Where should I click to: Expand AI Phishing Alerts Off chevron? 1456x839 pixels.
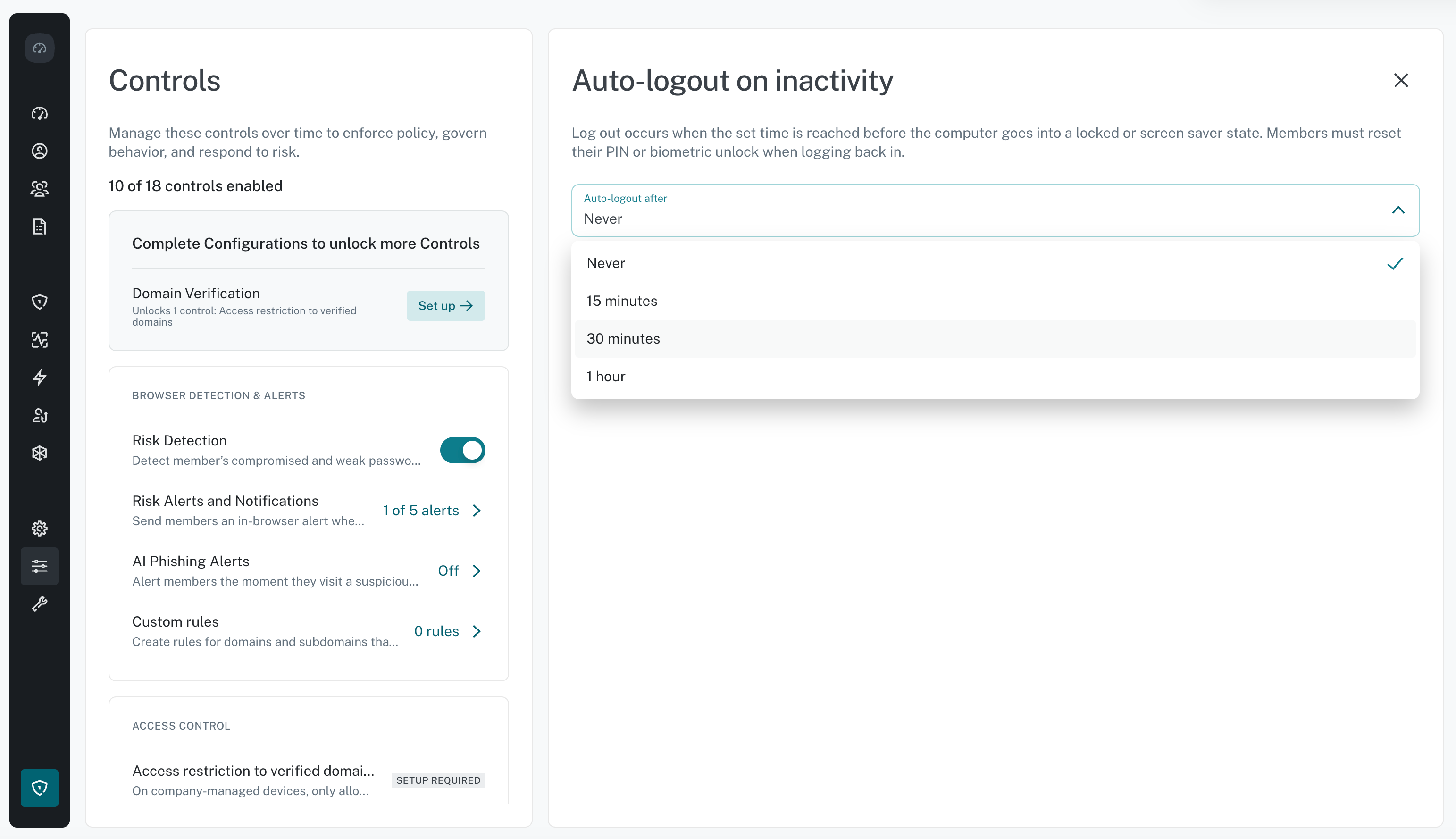(x=477, y=571)
